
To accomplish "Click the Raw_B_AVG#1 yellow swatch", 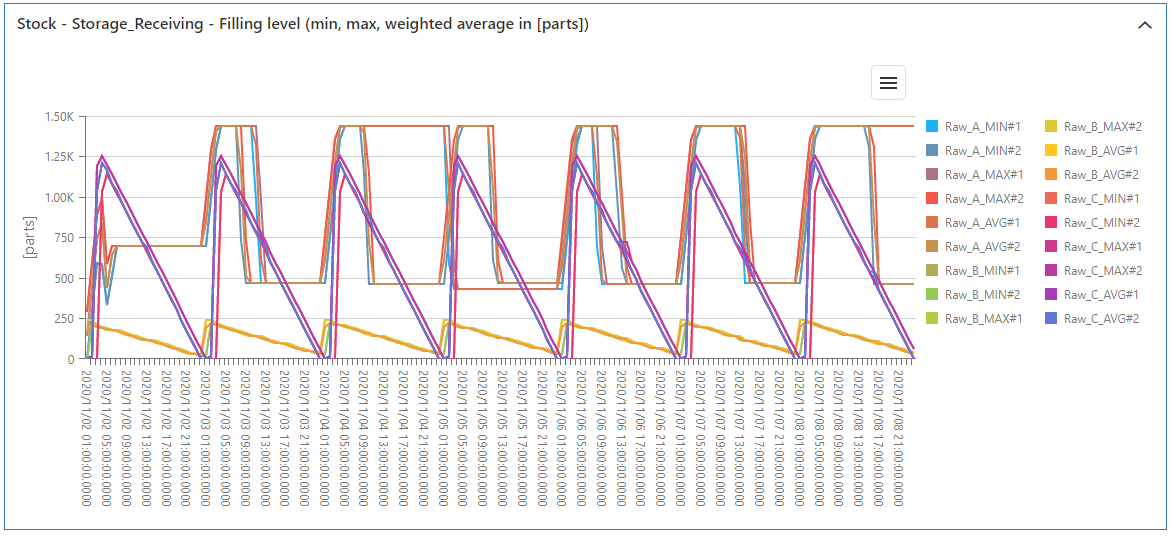I will [1051, 151].
